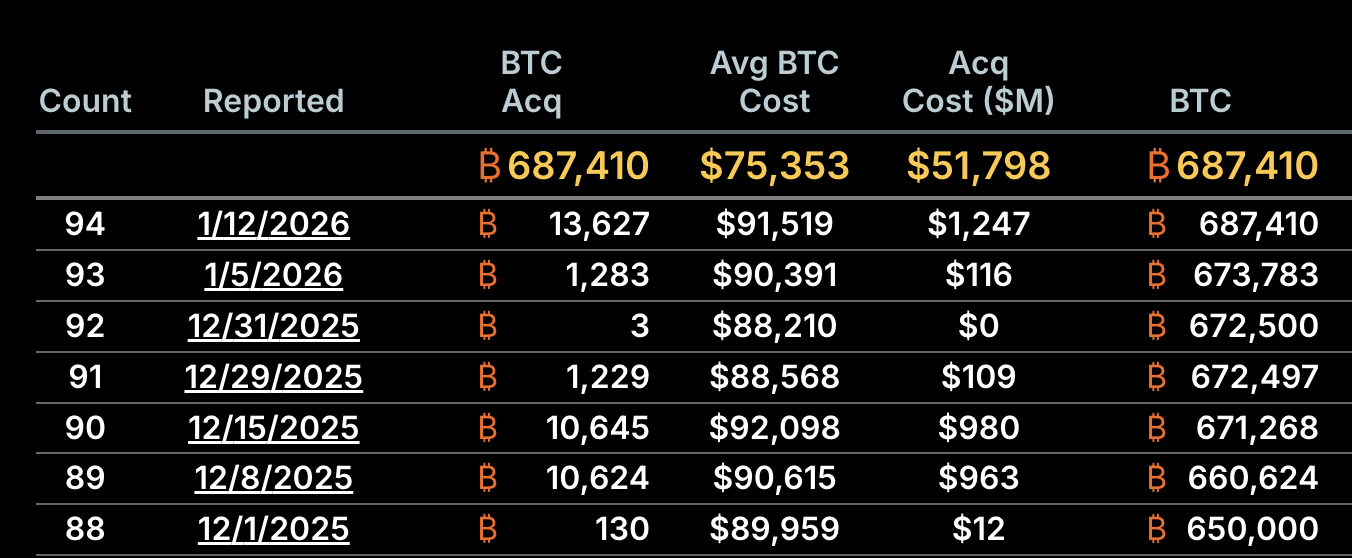Follow the 12/15/2025 reported date link
Image resolution: width=1352 pixels, height=558 pixels.
(273, 427)
